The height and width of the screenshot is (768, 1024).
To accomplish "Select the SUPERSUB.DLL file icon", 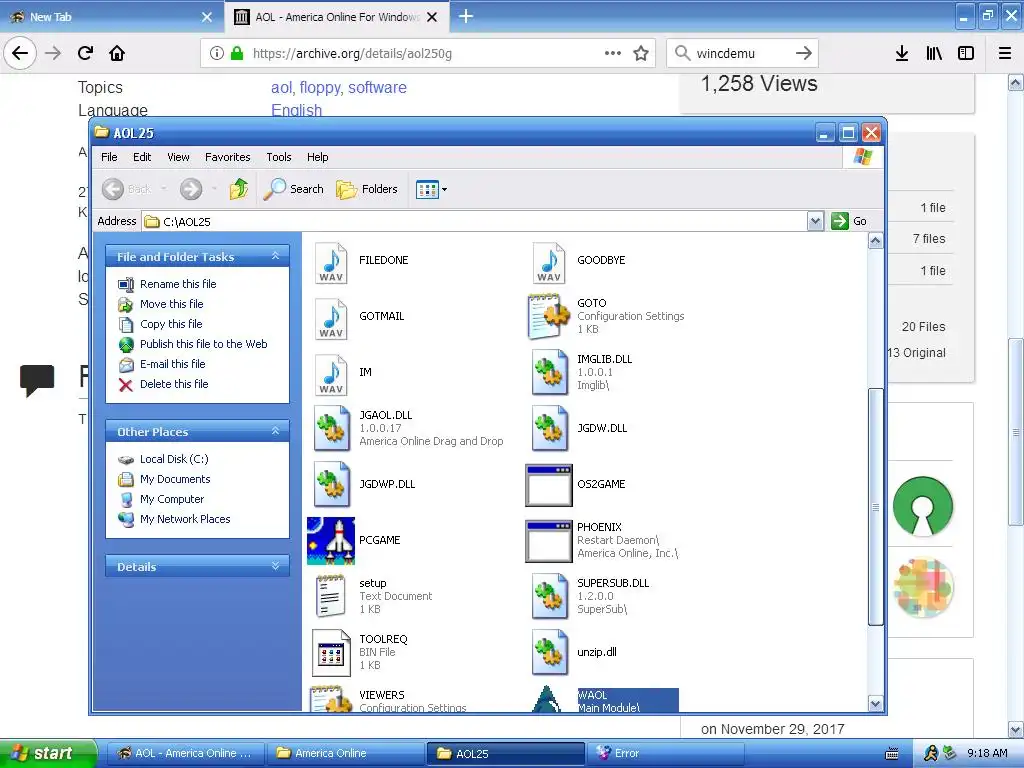I will pos(549,596).
